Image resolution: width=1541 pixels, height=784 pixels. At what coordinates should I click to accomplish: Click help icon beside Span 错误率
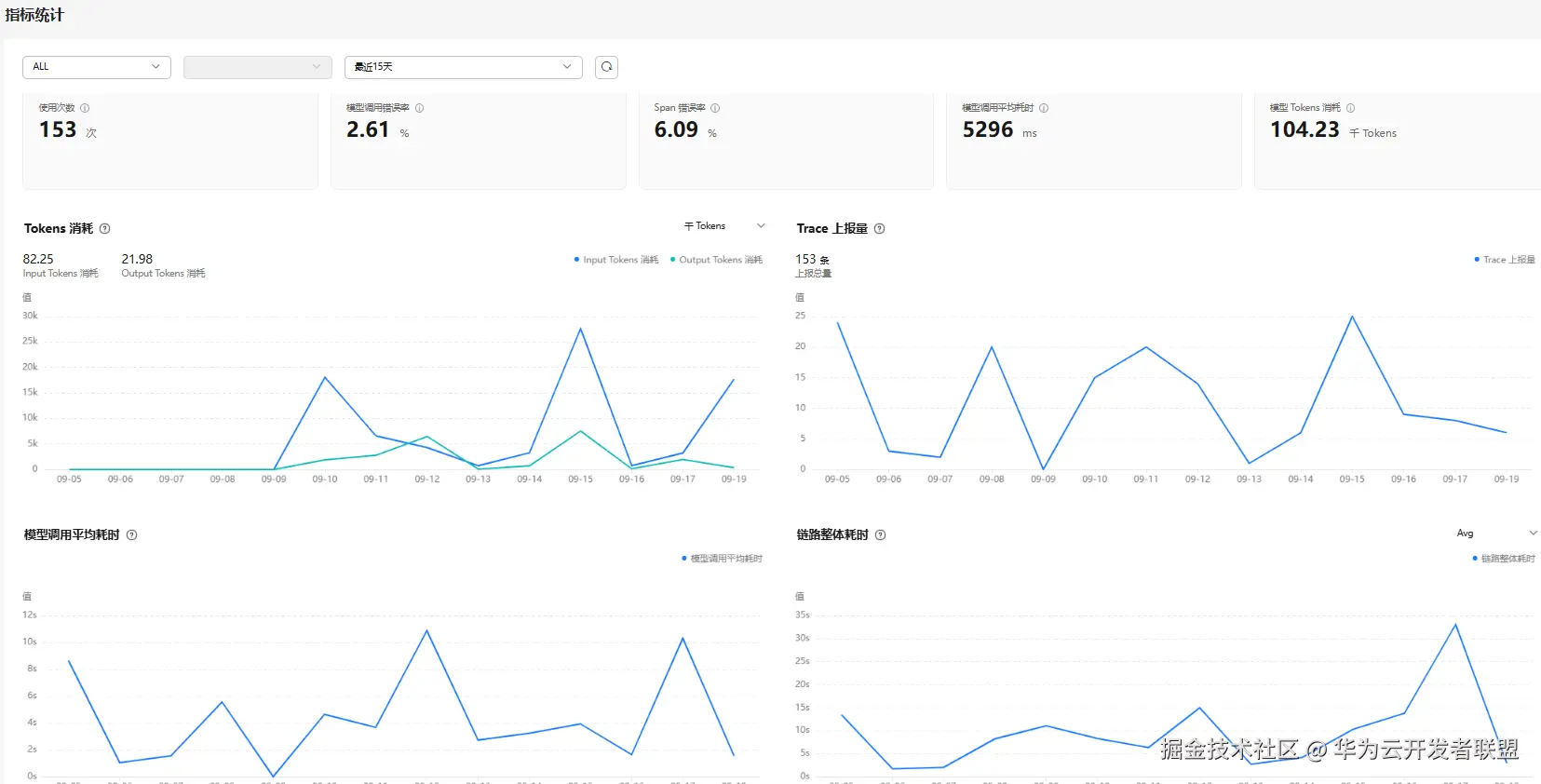coord(715,108)
